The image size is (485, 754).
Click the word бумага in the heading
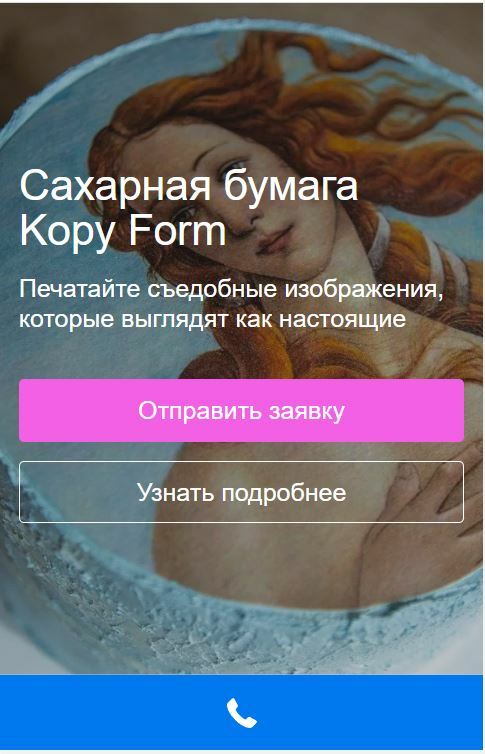click(291, 186)
